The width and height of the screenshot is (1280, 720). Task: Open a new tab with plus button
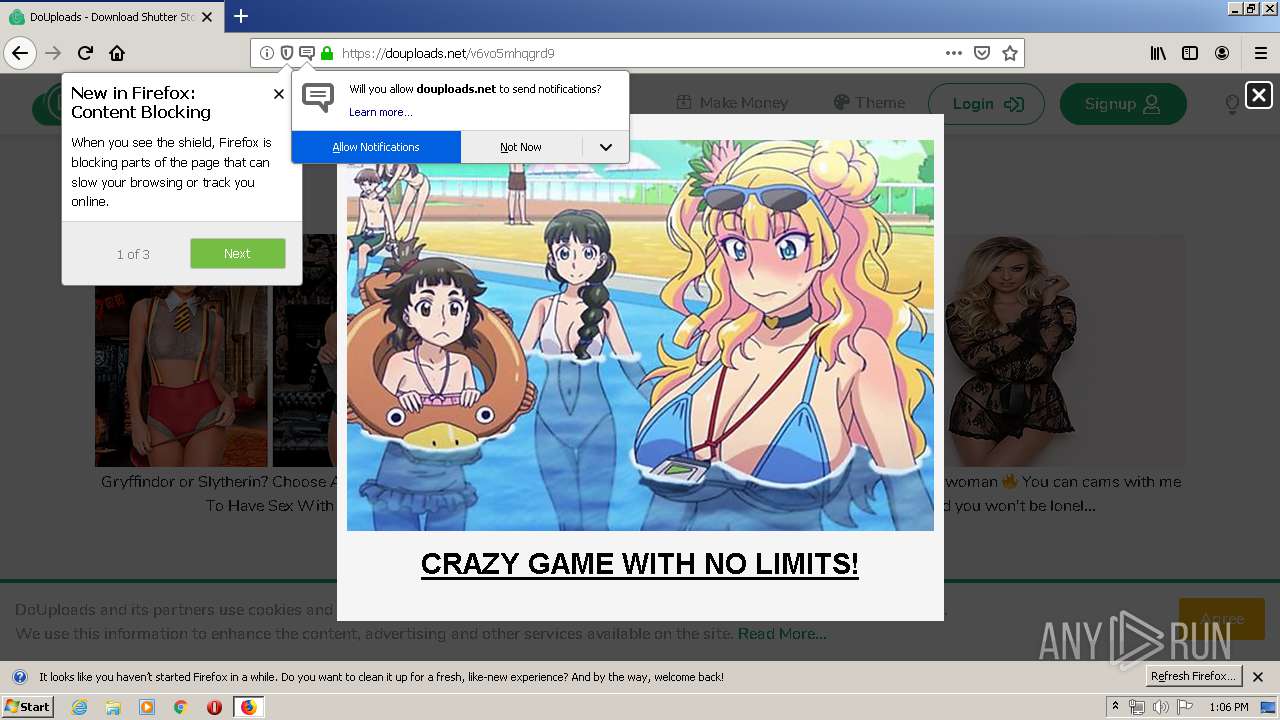[x=241, y=16]
